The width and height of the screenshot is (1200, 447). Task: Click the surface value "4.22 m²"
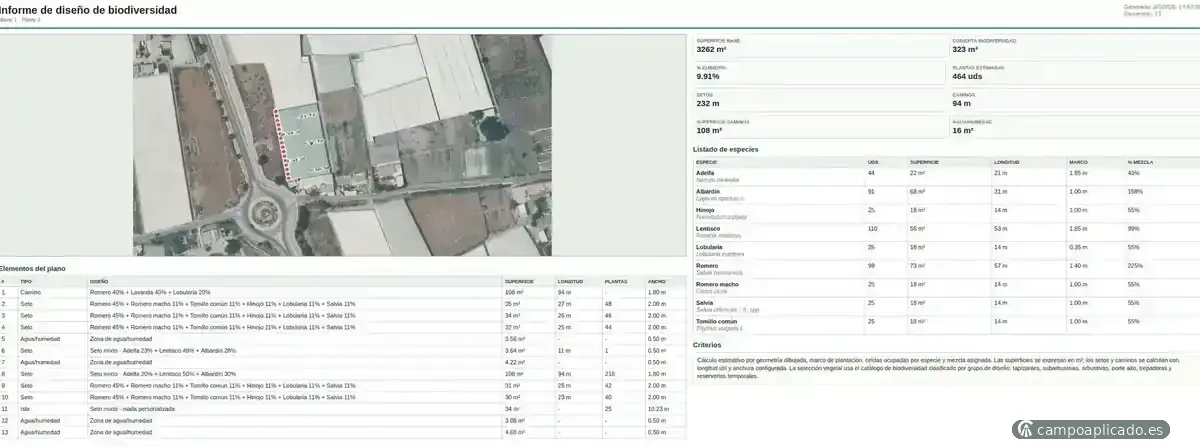point(516,362)
